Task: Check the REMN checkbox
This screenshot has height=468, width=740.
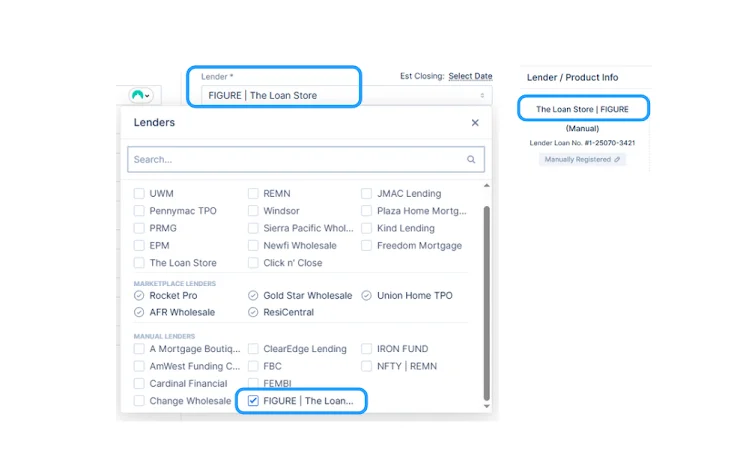Action: [x=253, y=193]
